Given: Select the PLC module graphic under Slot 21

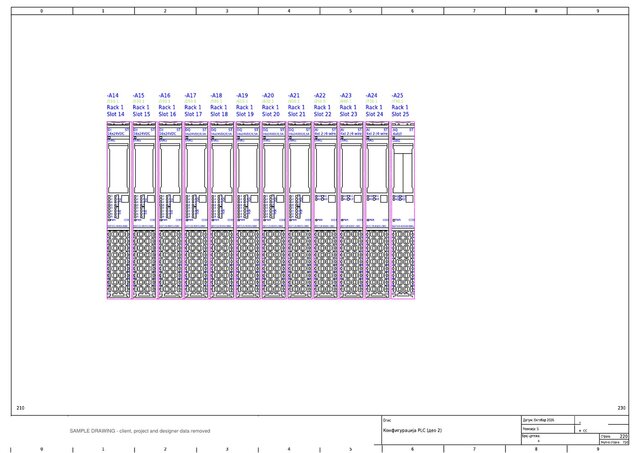Looking at the screenshot, I should 300,210.
